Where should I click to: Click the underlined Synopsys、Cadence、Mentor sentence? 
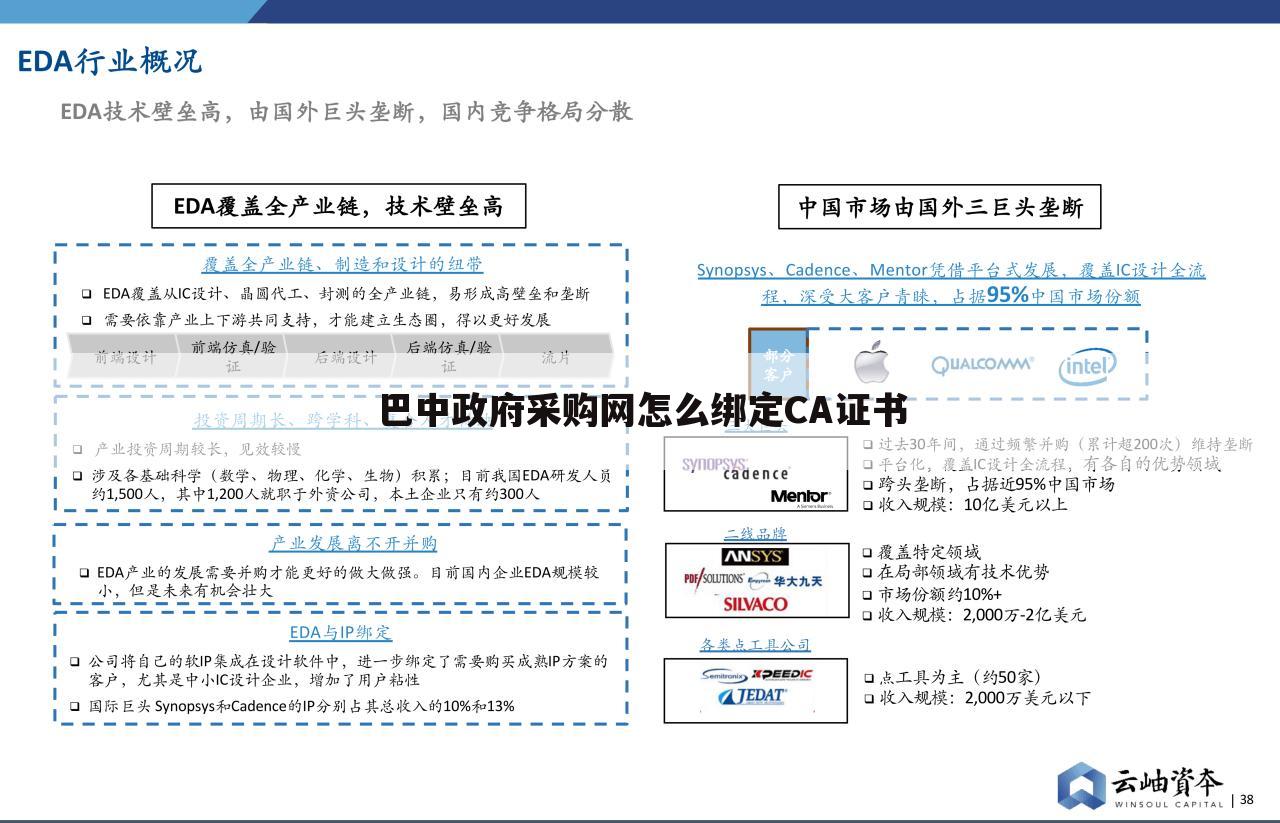click(950, 282)
